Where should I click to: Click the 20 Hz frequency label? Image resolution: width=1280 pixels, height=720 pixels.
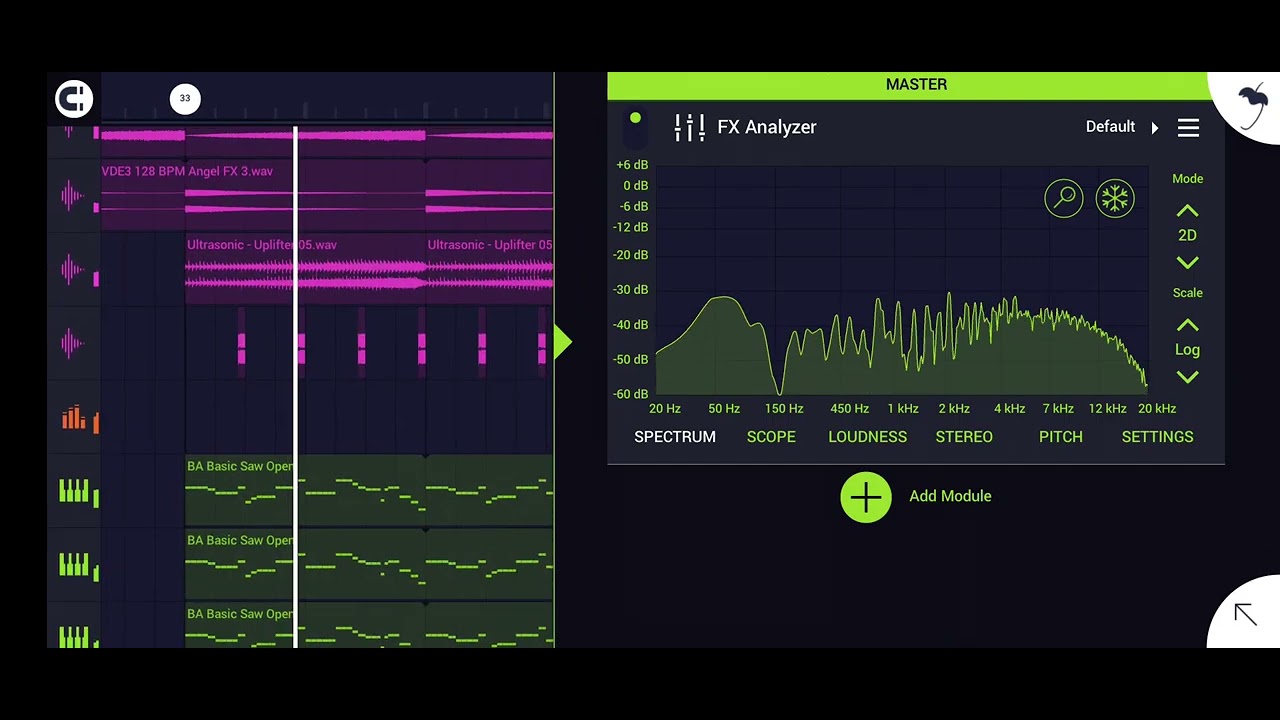(x=665, y=409)
